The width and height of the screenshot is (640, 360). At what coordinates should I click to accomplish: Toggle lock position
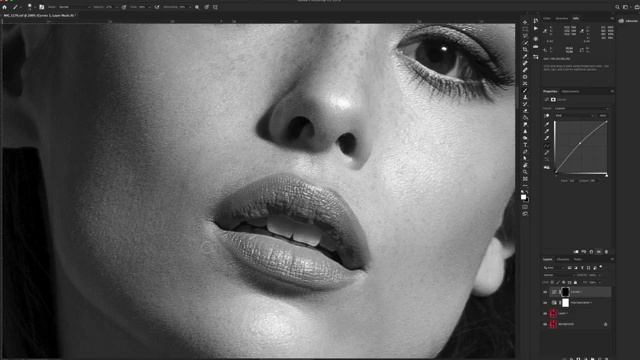pos(564,282)
